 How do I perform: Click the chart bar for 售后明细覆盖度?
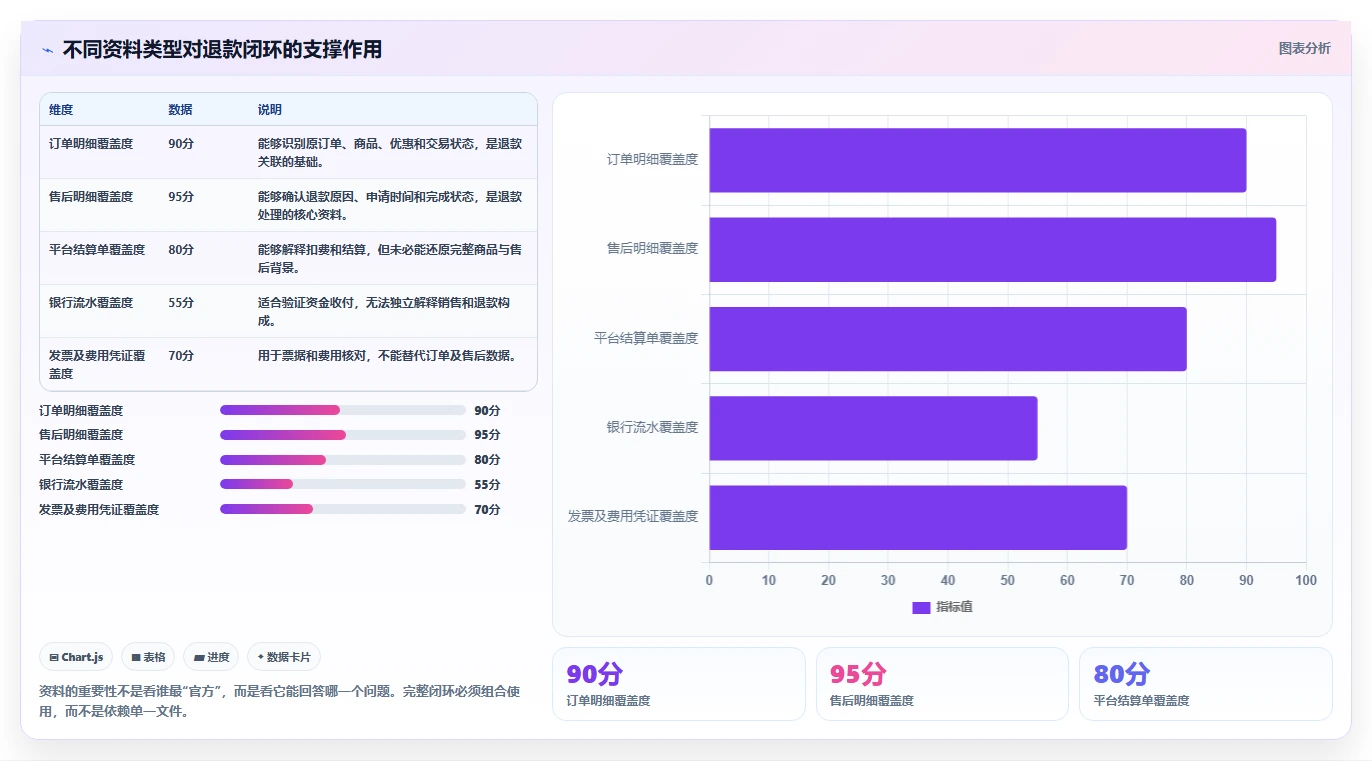click(993, 249)
